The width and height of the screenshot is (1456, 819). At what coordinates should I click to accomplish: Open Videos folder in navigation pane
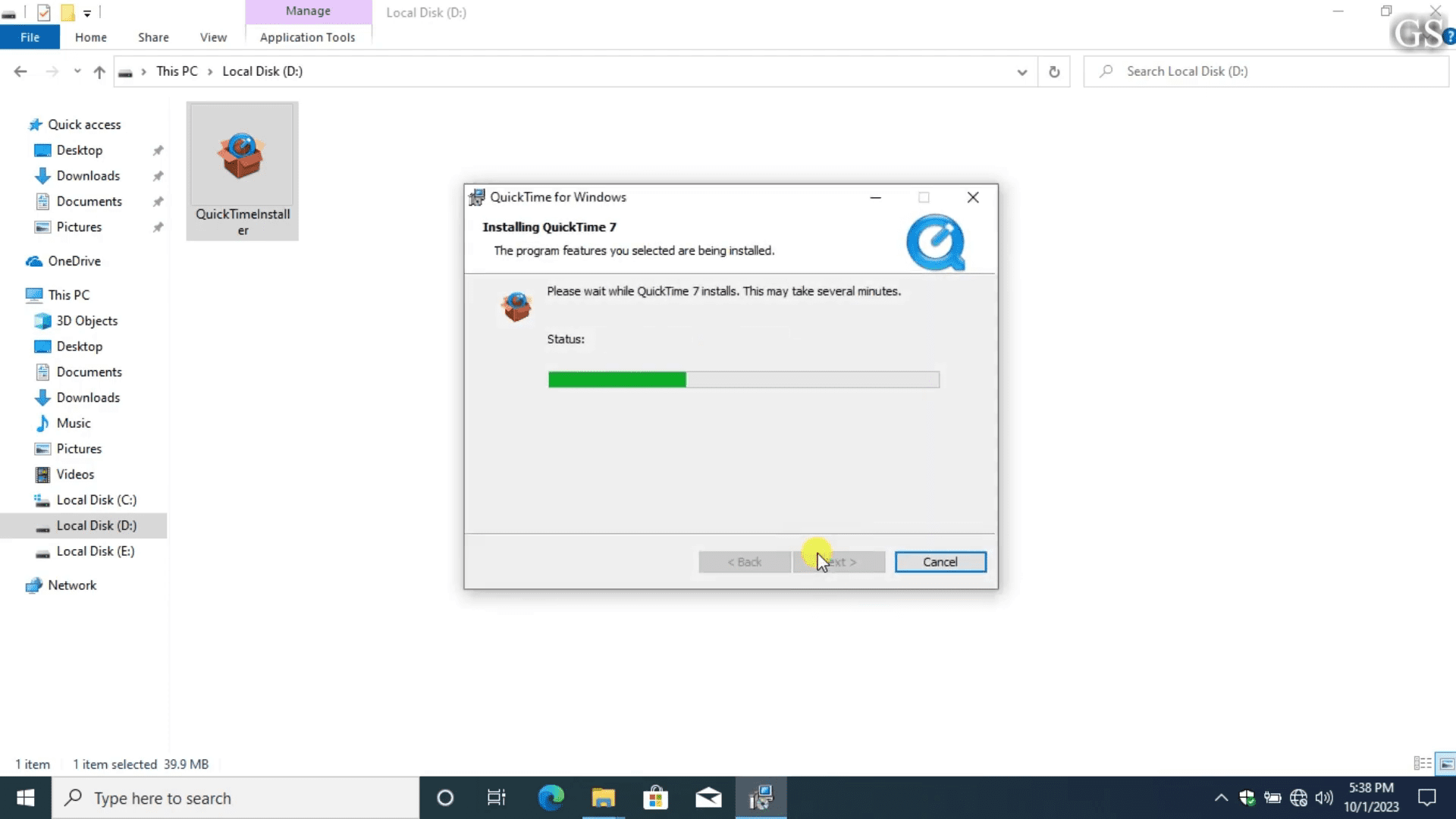75,475
